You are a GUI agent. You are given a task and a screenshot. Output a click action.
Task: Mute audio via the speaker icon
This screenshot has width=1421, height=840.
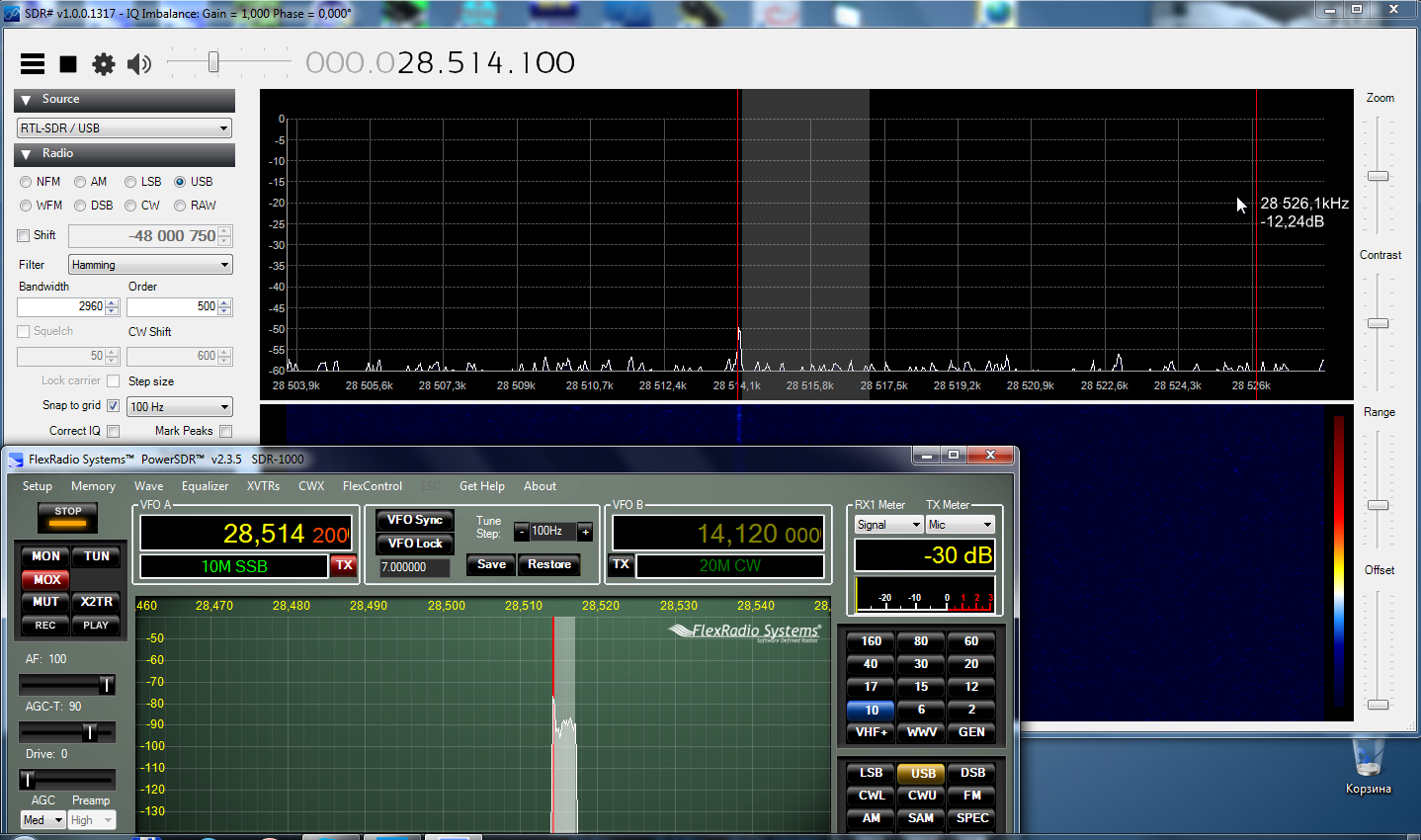[139, 64]
